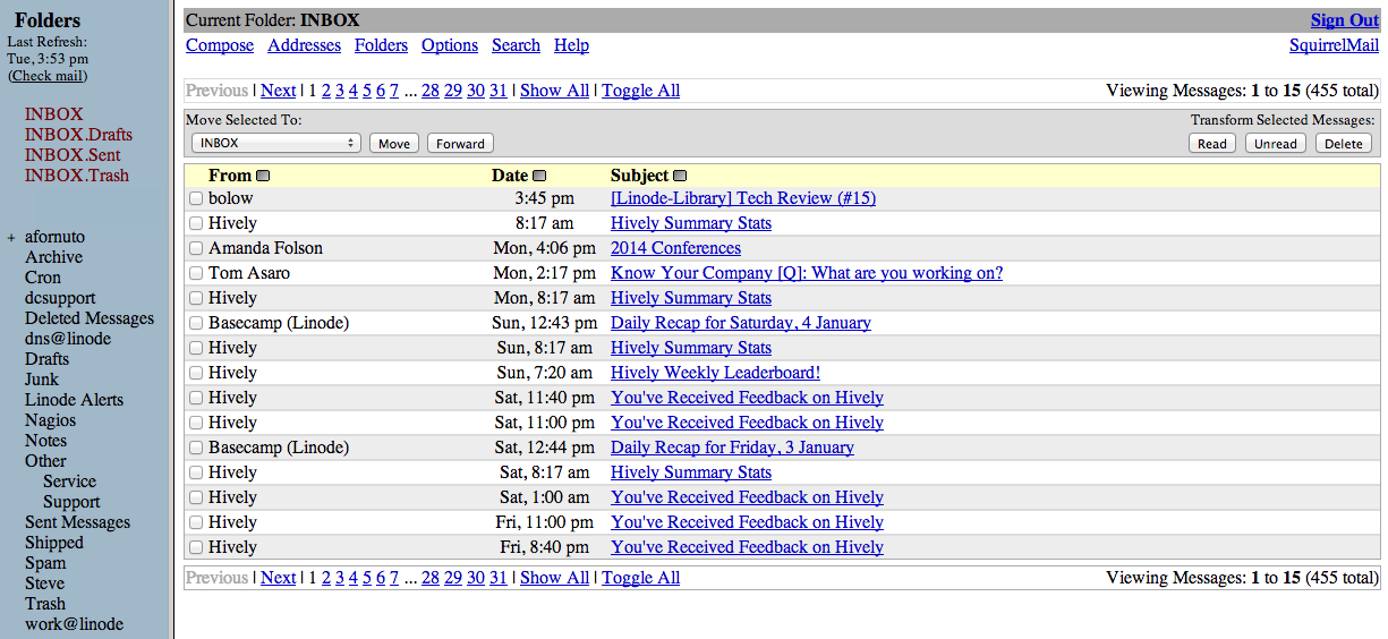Sort messages using the Subject column icon

pos(680,174)
